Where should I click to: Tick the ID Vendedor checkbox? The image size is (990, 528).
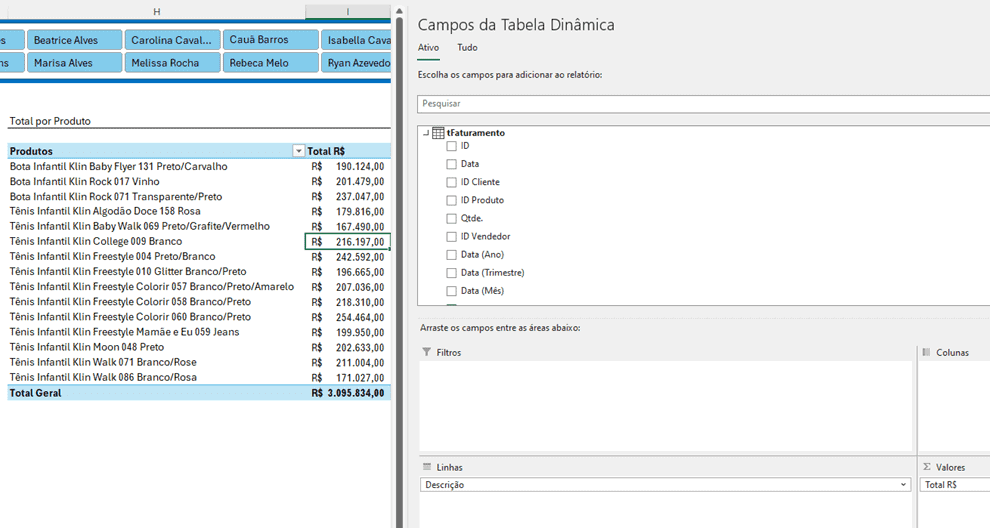coord(451,237)
